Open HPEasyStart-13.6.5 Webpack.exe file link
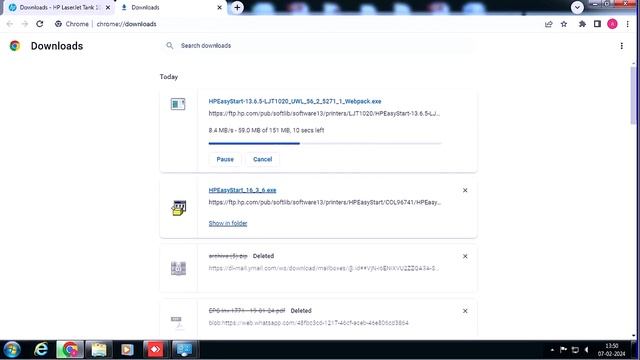 tap(295, 101)
